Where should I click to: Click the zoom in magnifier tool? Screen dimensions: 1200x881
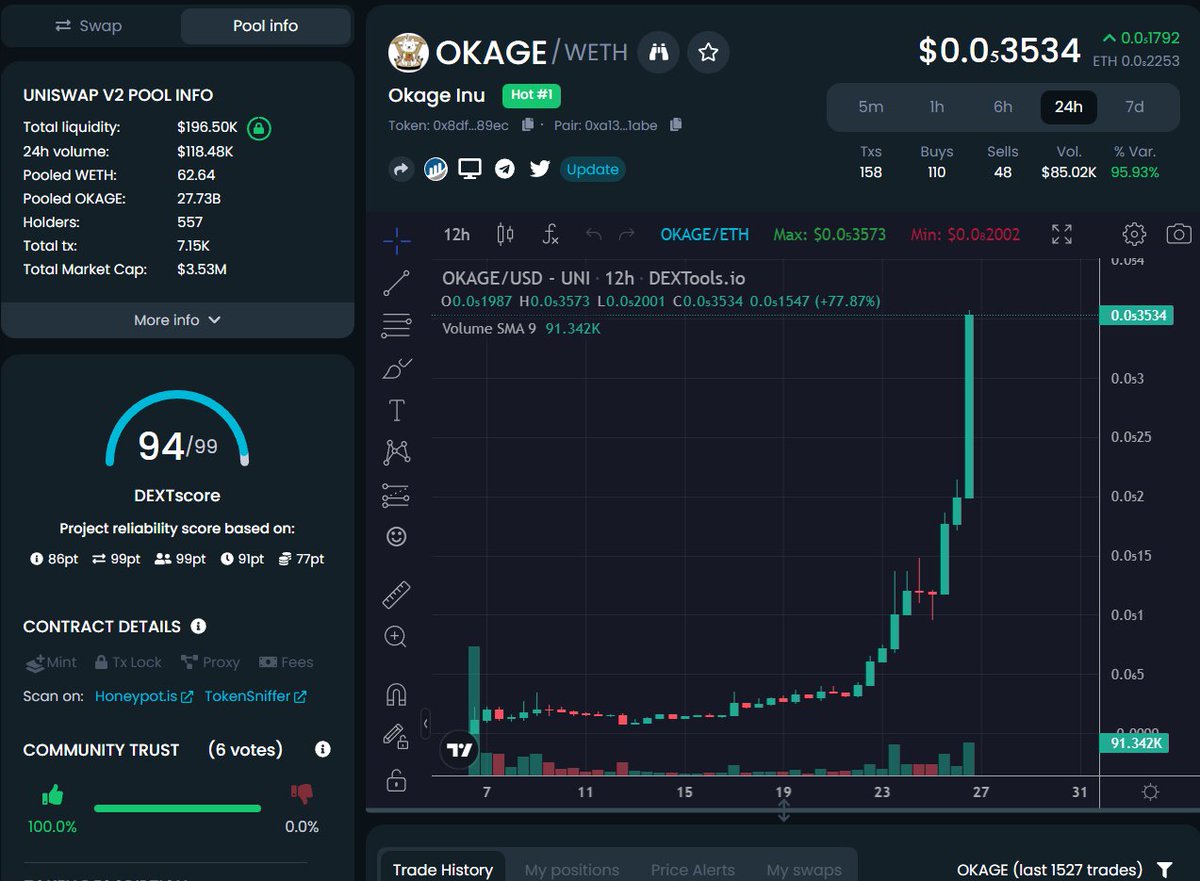396,637
